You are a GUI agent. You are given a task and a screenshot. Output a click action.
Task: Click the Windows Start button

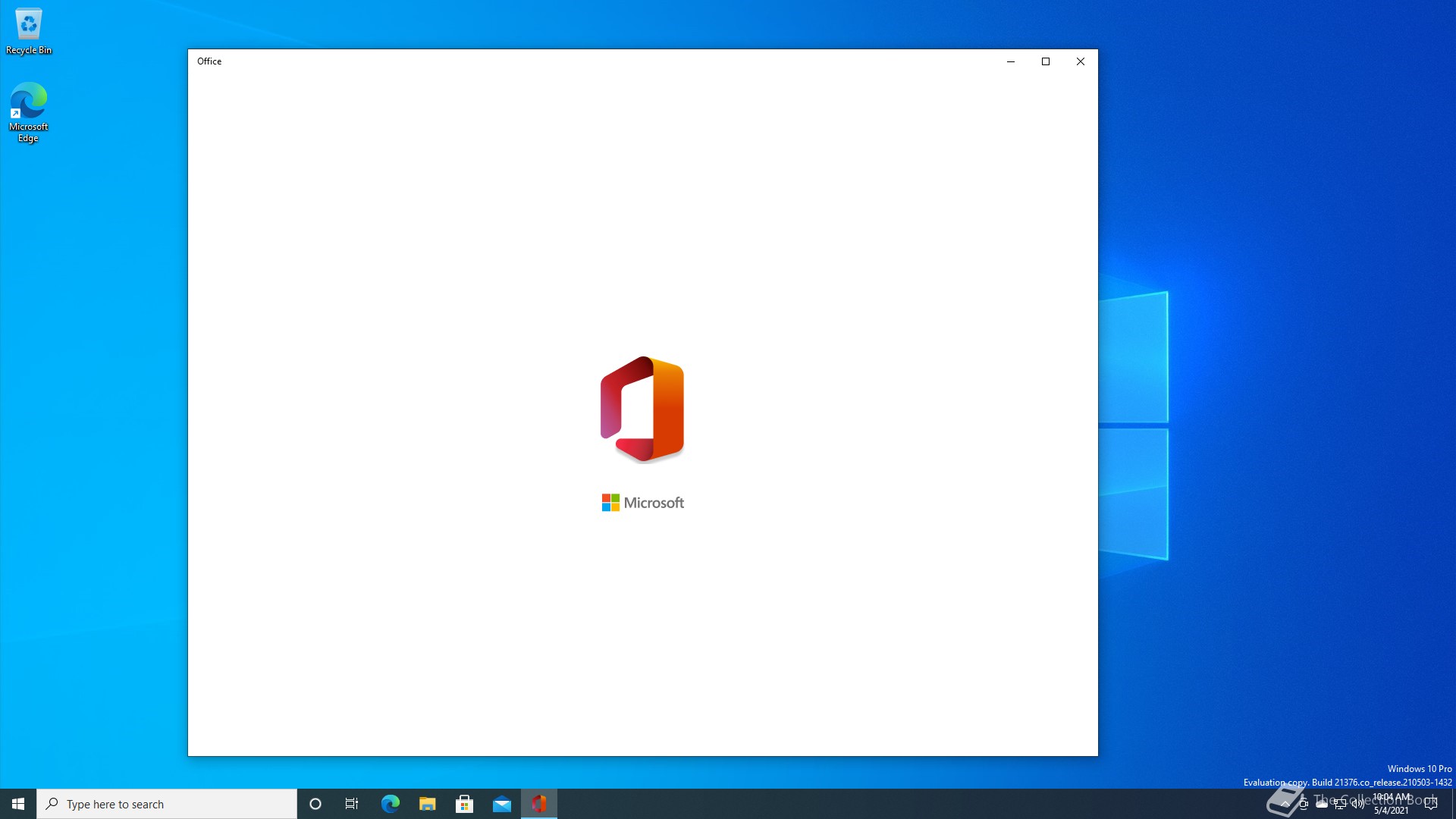[x=18, y=804]
